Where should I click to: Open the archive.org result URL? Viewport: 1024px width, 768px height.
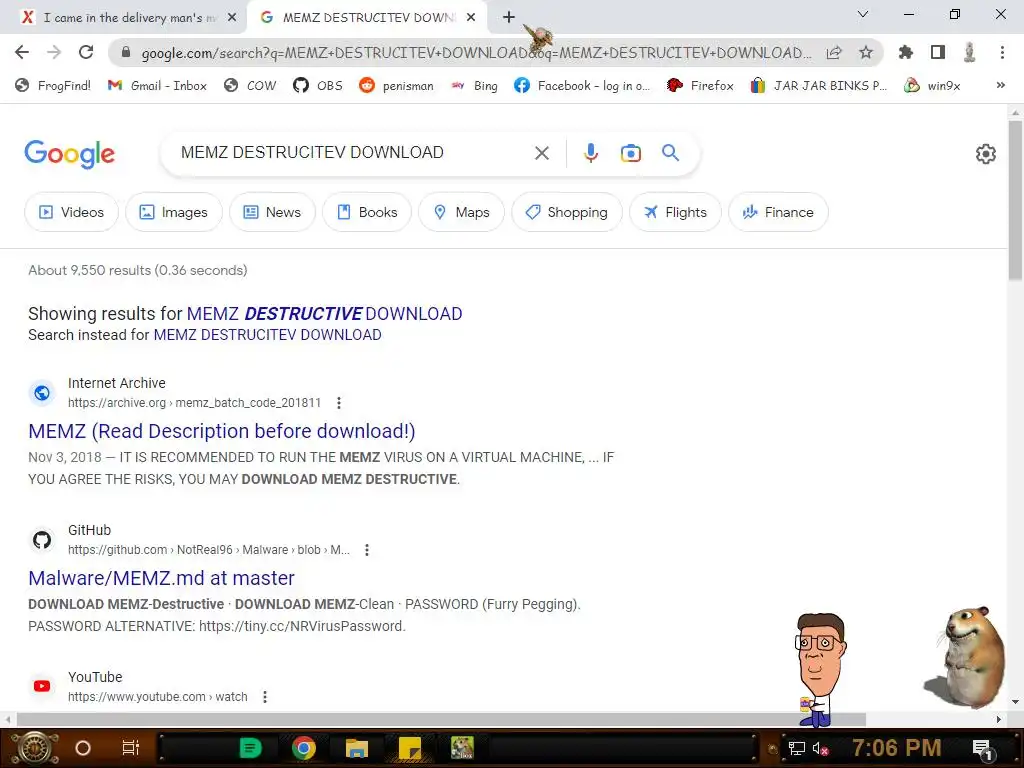point(195,403)
